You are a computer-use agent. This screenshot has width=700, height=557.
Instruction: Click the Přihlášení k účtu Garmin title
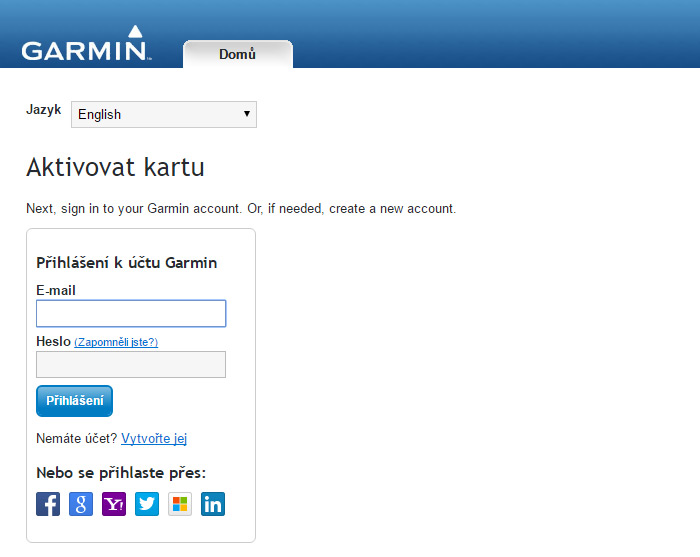click(x=126, y=263)
